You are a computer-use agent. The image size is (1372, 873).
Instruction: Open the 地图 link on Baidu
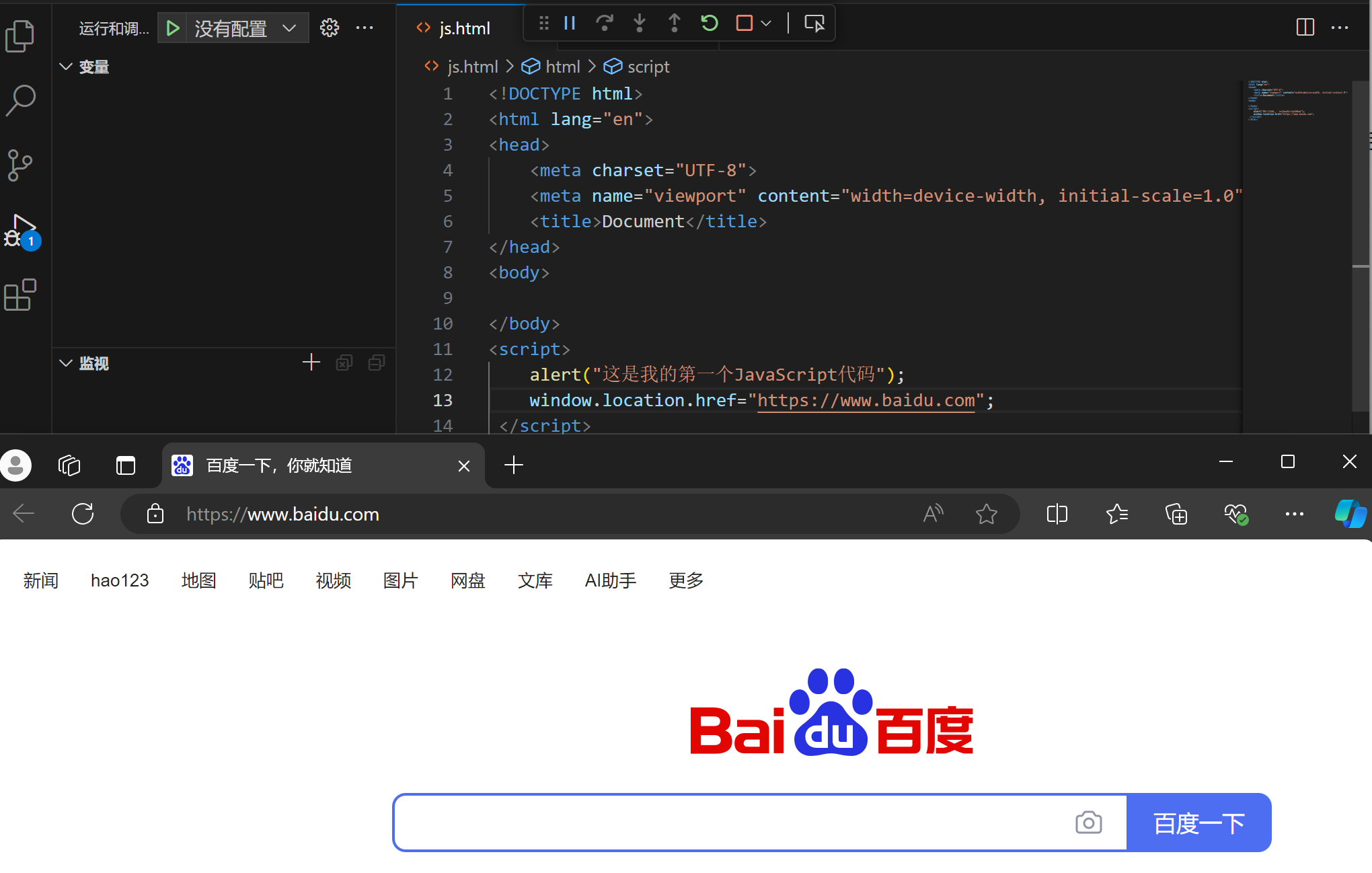(199, 580)
